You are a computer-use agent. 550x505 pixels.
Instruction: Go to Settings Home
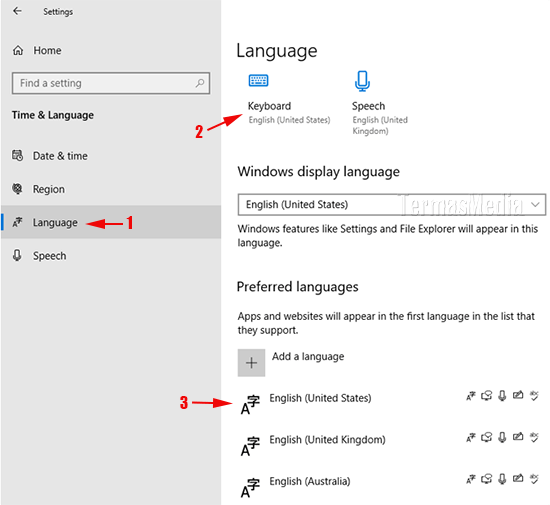pos(47,50)
